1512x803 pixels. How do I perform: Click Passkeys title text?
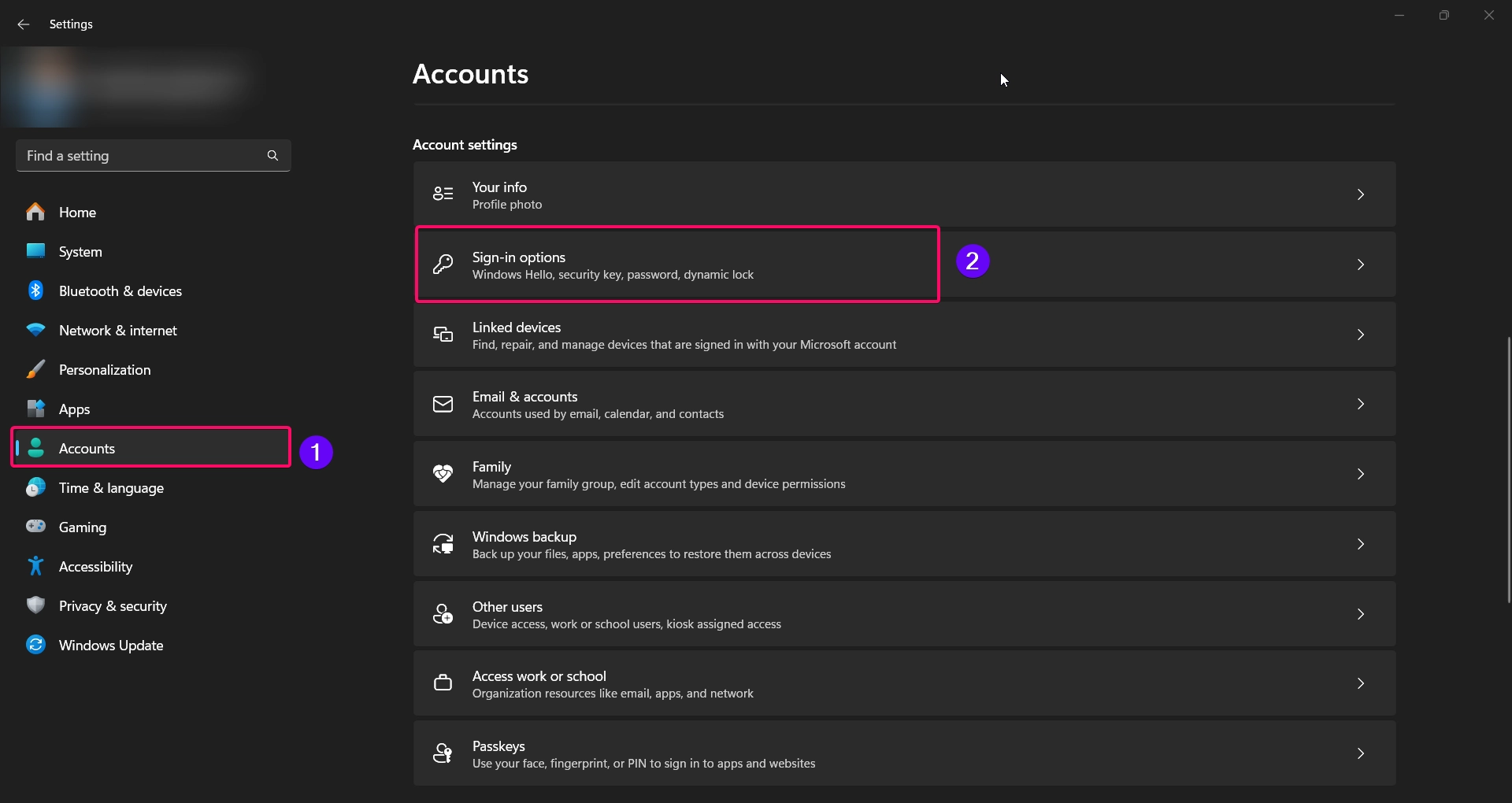(498, 746)
